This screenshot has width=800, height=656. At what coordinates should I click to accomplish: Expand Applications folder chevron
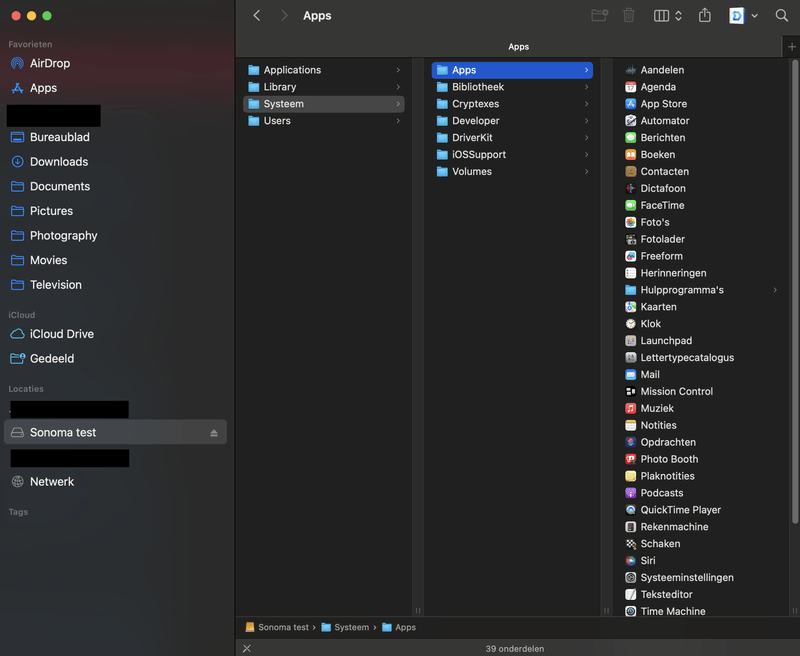398,70
